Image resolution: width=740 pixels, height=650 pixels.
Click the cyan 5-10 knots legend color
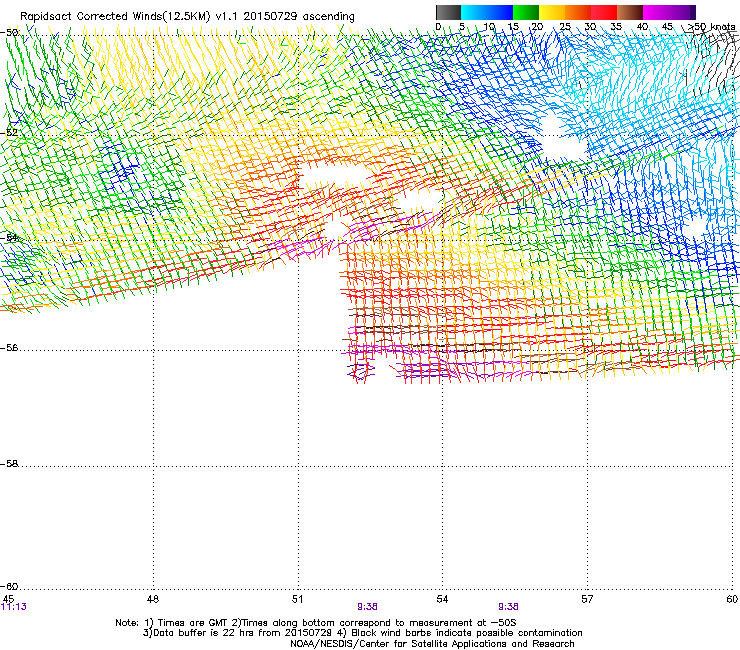tap(474, 12)
